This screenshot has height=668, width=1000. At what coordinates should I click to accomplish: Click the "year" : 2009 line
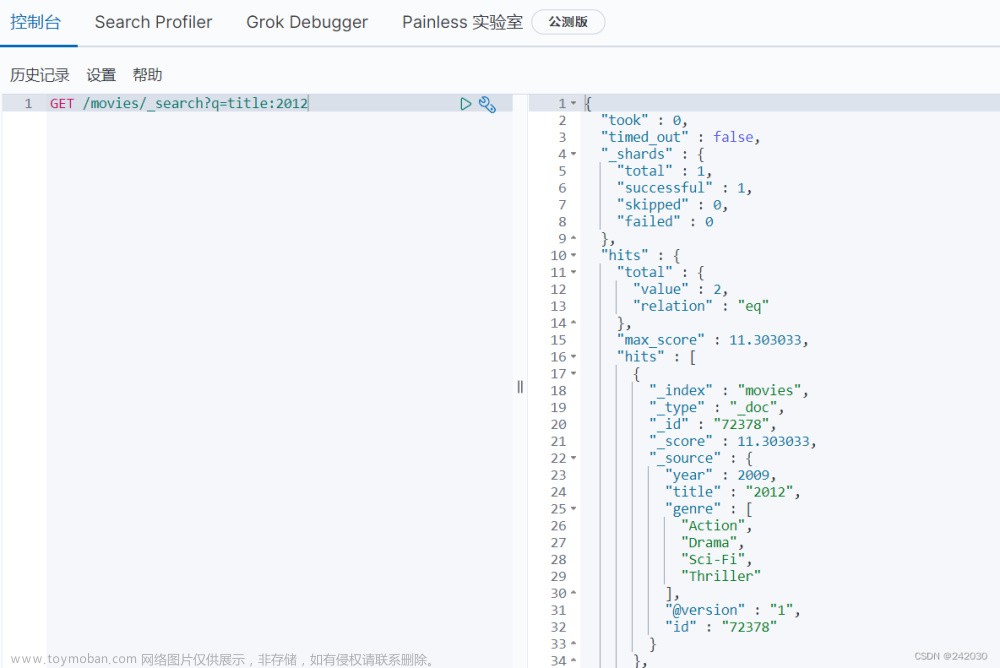pyautogui.click(x=721, y=475)
